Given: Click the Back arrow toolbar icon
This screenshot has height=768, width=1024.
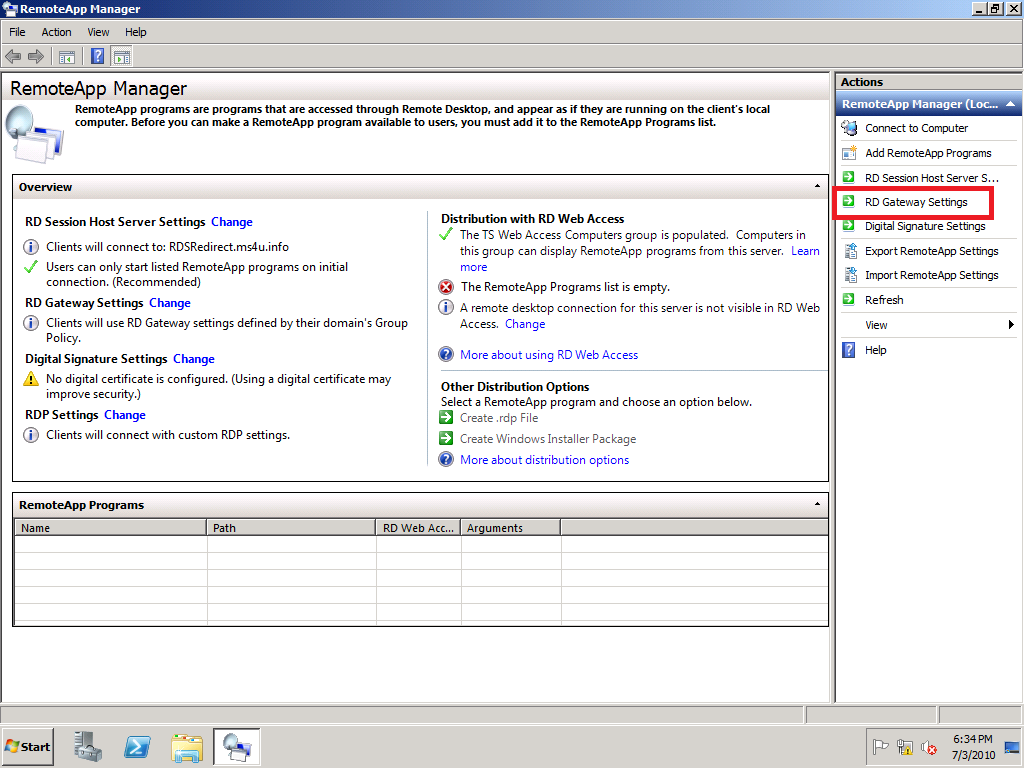Looking at the screenshot, I should coord(13,57).
